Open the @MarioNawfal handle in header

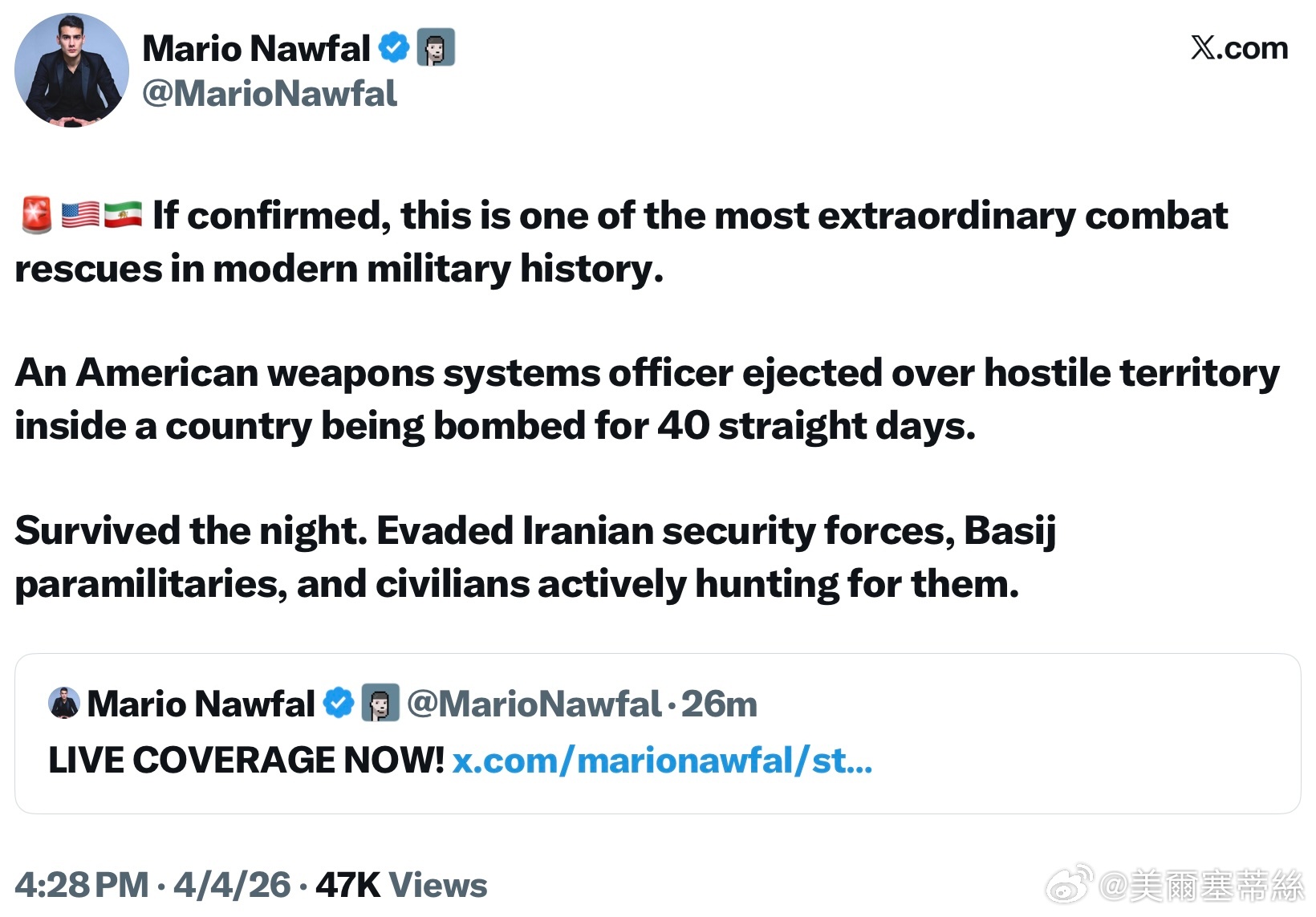click(269, 94)
